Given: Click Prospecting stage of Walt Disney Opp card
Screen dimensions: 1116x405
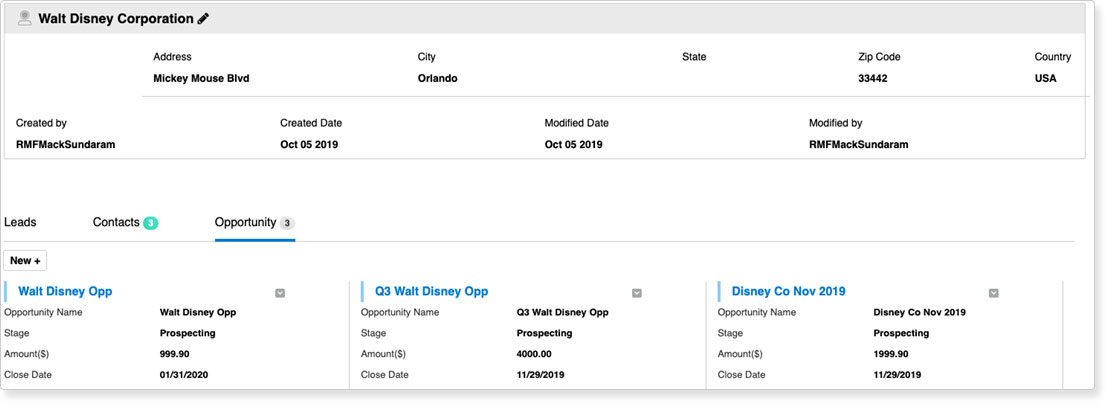Looking at the screenshot, I should coord(188,333).
